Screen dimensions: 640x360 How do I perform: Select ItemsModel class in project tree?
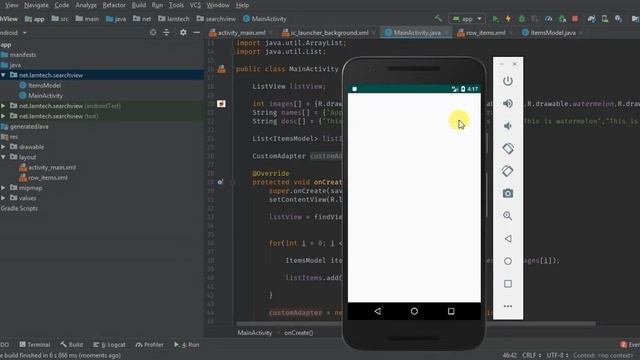tap(44, 85)
